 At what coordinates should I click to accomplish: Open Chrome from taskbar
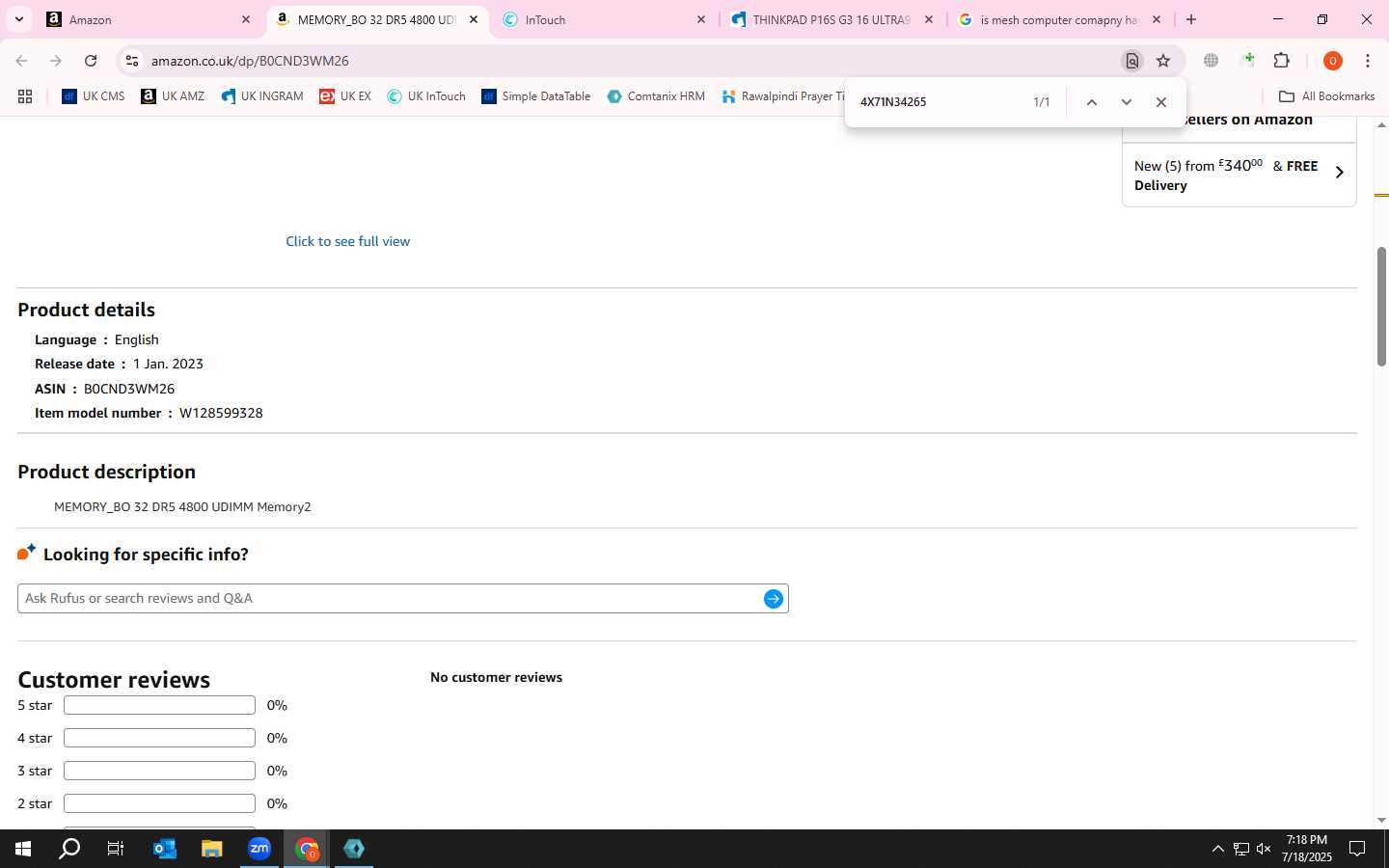[x=307, y=849]
